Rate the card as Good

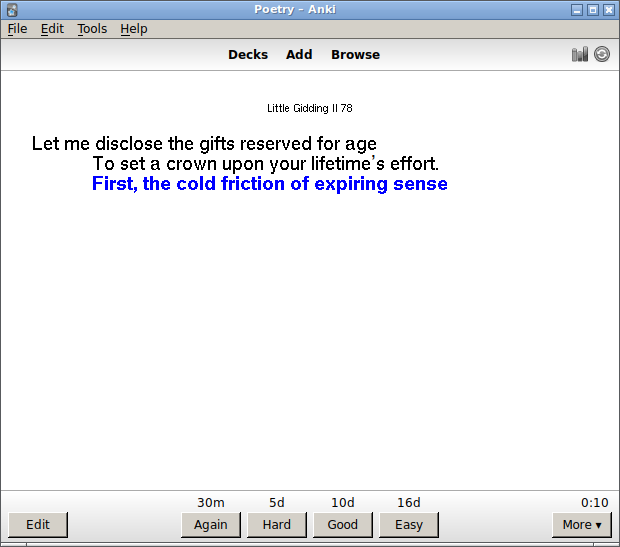pyautogui.click(x=343, y=524)
